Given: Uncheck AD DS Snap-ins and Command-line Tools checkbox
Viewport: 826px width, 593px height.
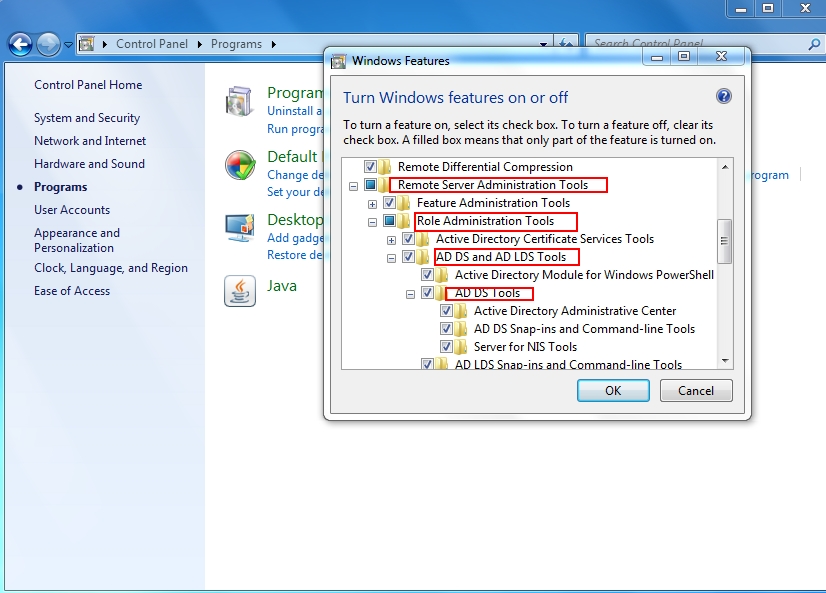Looking at the screenshot, I should point(446,329).
